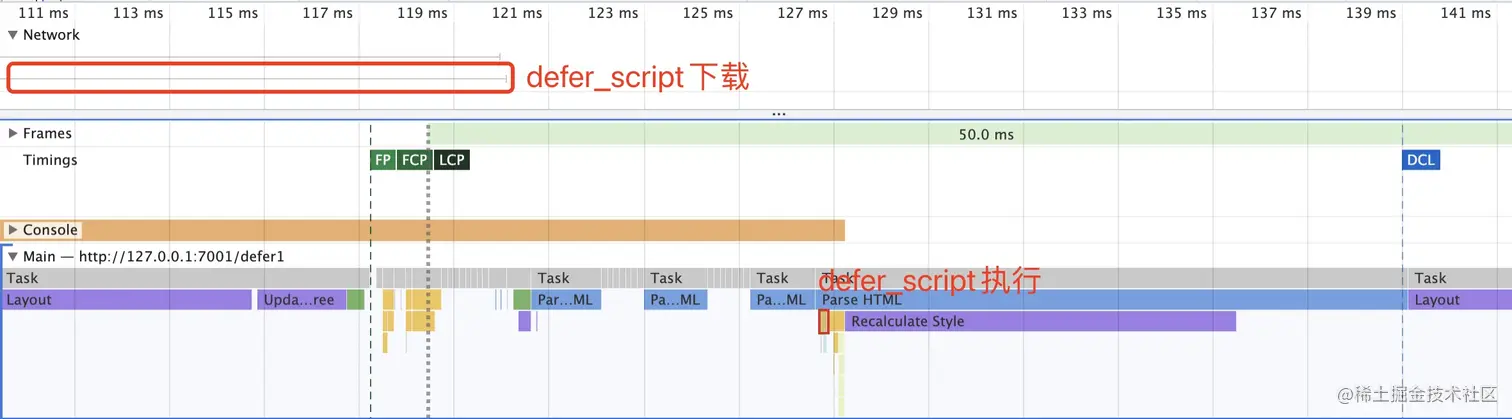Viewport: 1512px width, 419px height.
Task: Select the Task block above the long Layout
Action: pos(185,278)
